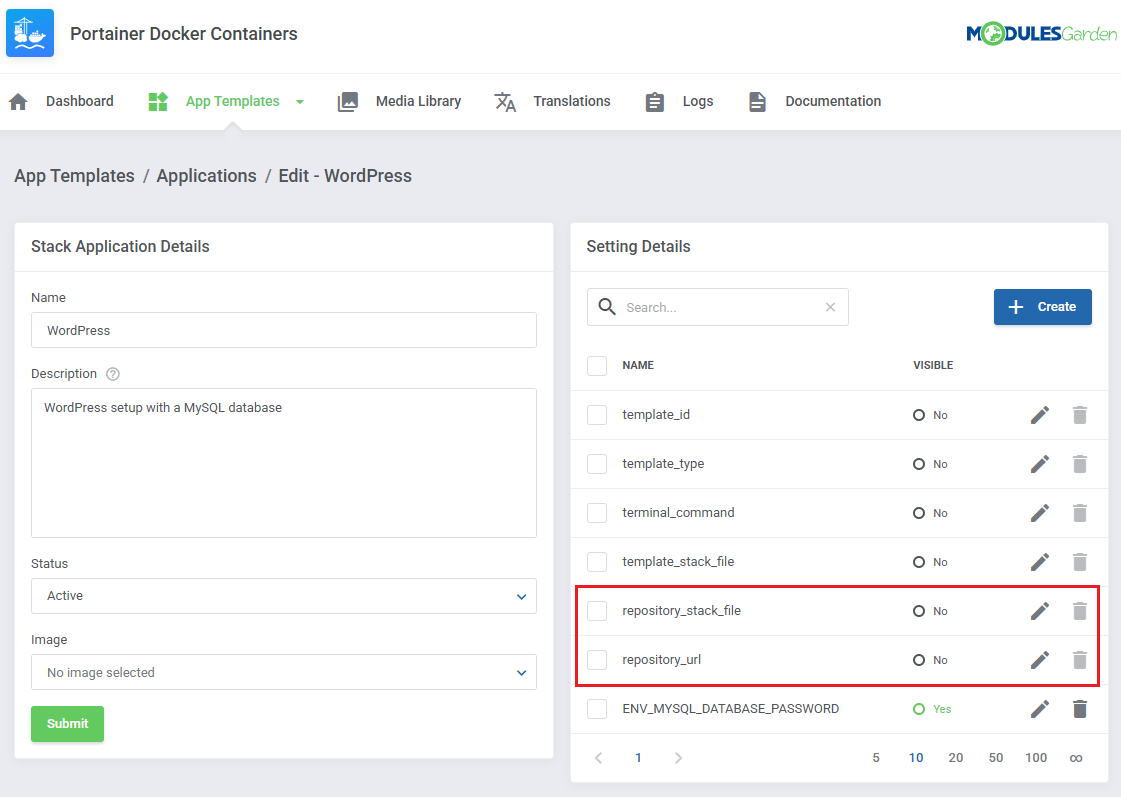Click the search magnifier icon
Image resolution: width=1121 pixels, height=797 pixels.
click(x=607, y=307)
